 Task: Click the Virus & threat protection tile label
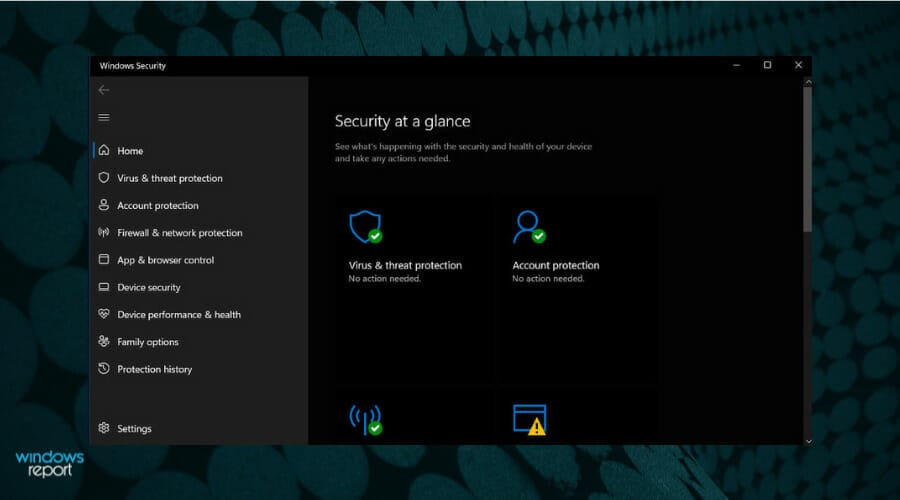(x=405, y=265)
